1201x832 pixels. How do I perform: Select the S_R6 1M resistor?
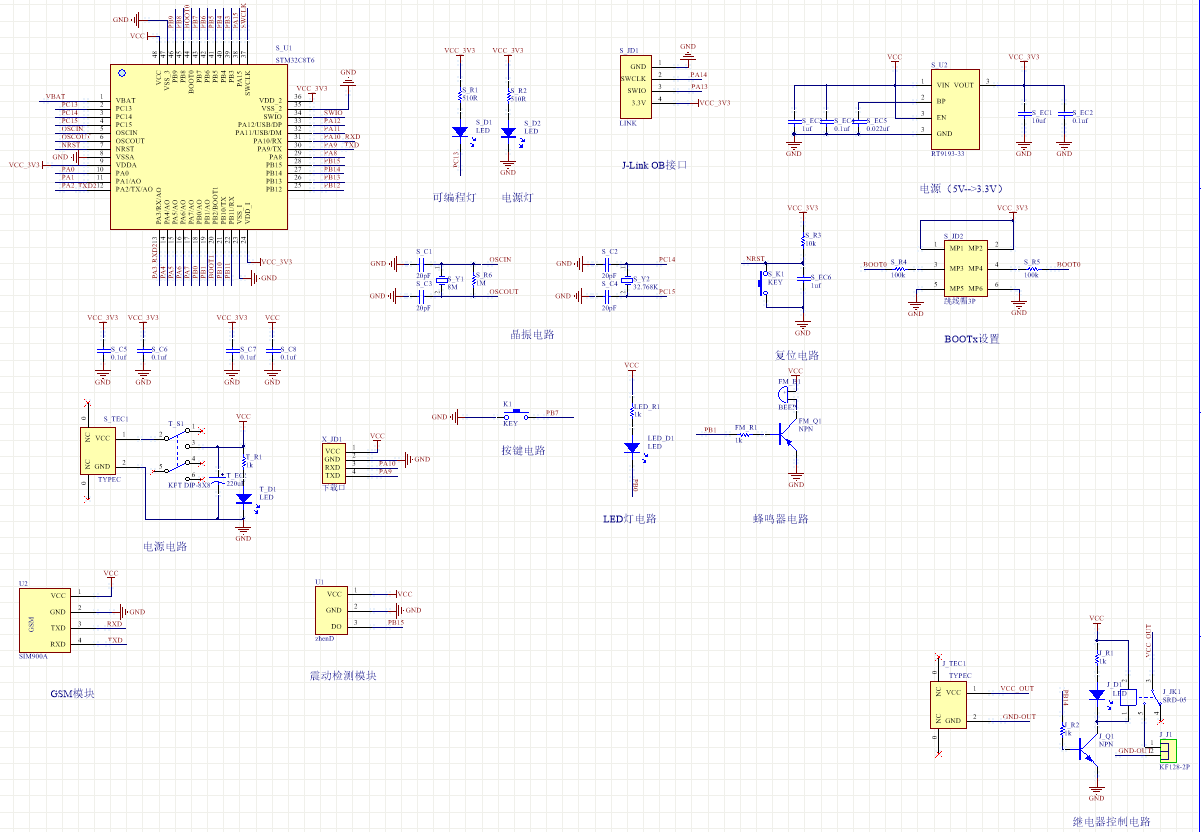pyautogui.click(x=475, y=279)
